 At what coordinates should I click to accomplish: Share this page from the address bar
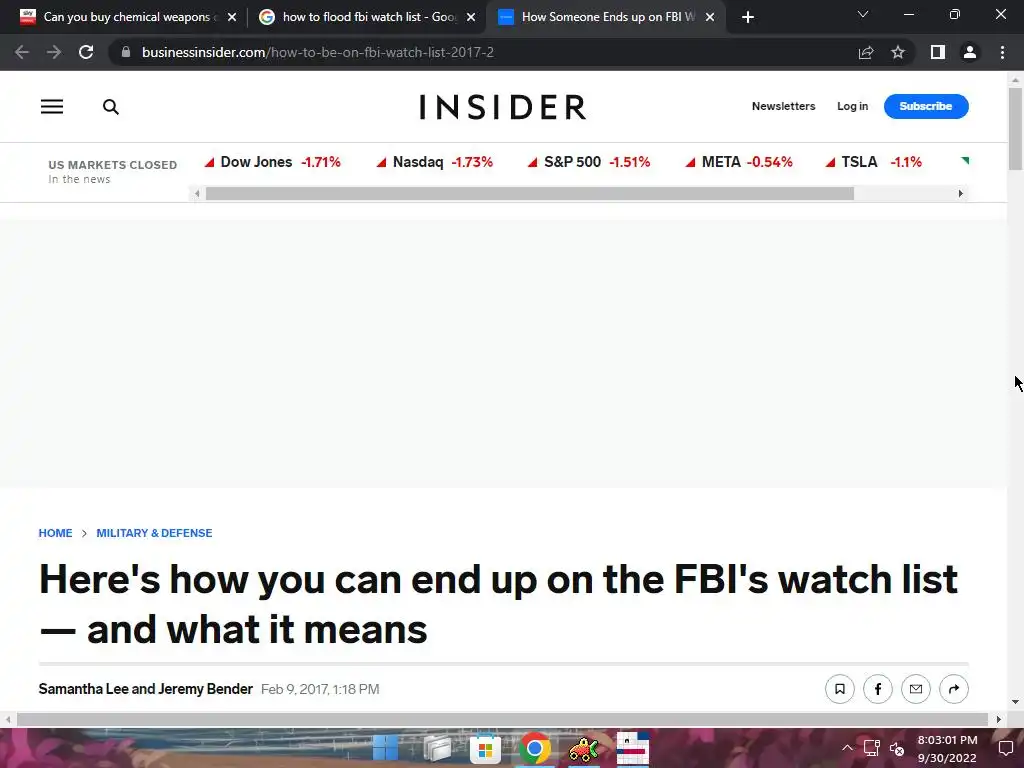click(866, 52)
